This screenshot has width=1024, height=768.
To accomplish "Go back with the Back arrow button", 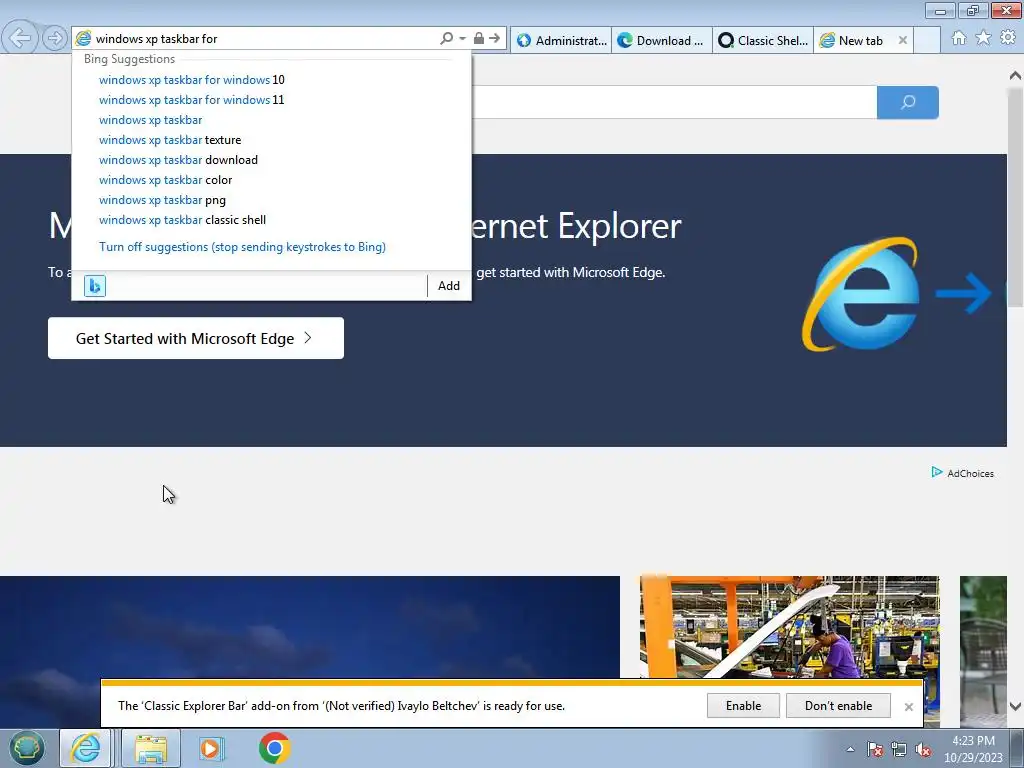I will click(x=20, y=38).
